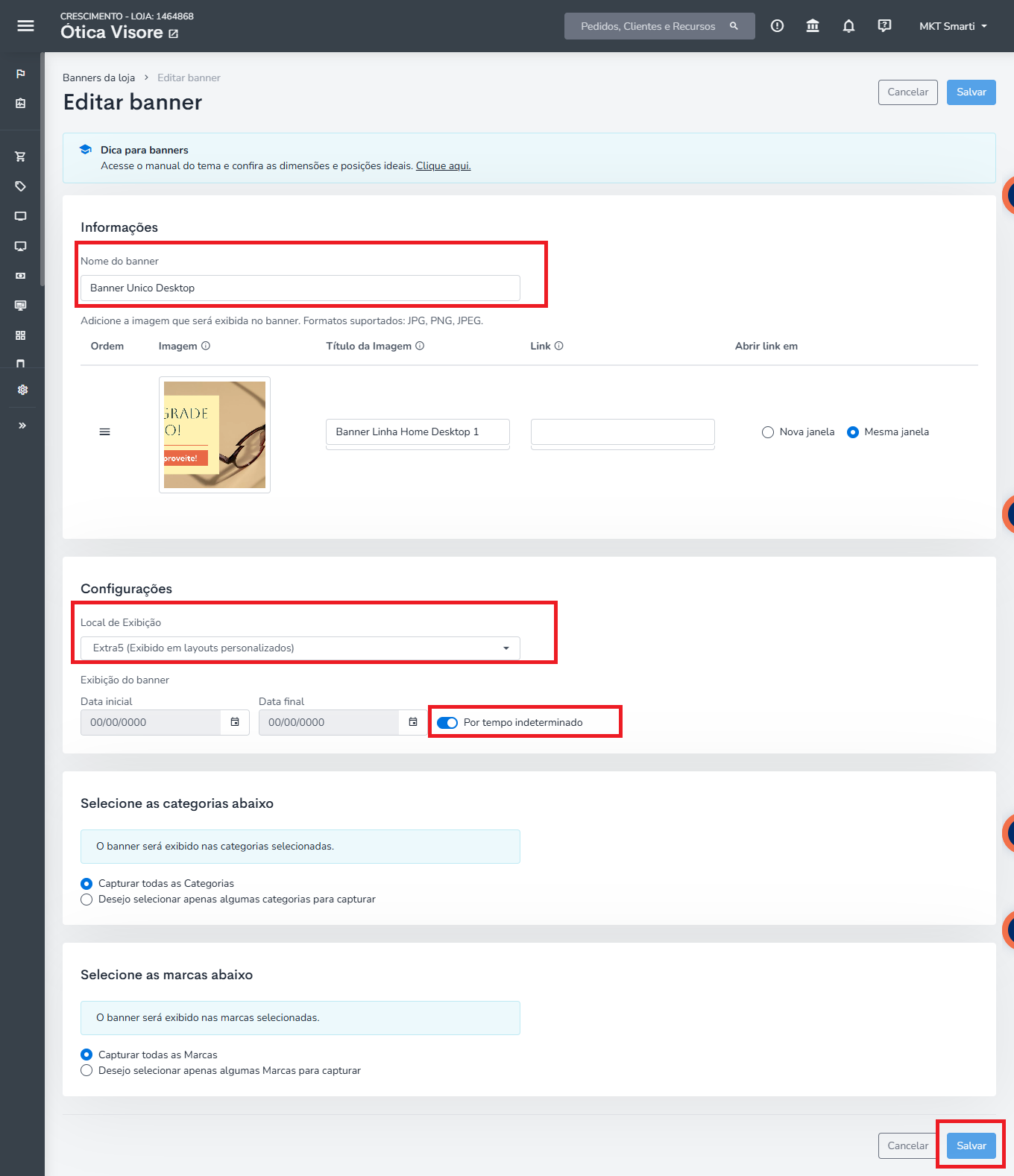Image resolution: width=1014 pixels, height=1176 pixels.
Task: Click the banner image thumbnail with glasses
Action: (x=215, y=435)
